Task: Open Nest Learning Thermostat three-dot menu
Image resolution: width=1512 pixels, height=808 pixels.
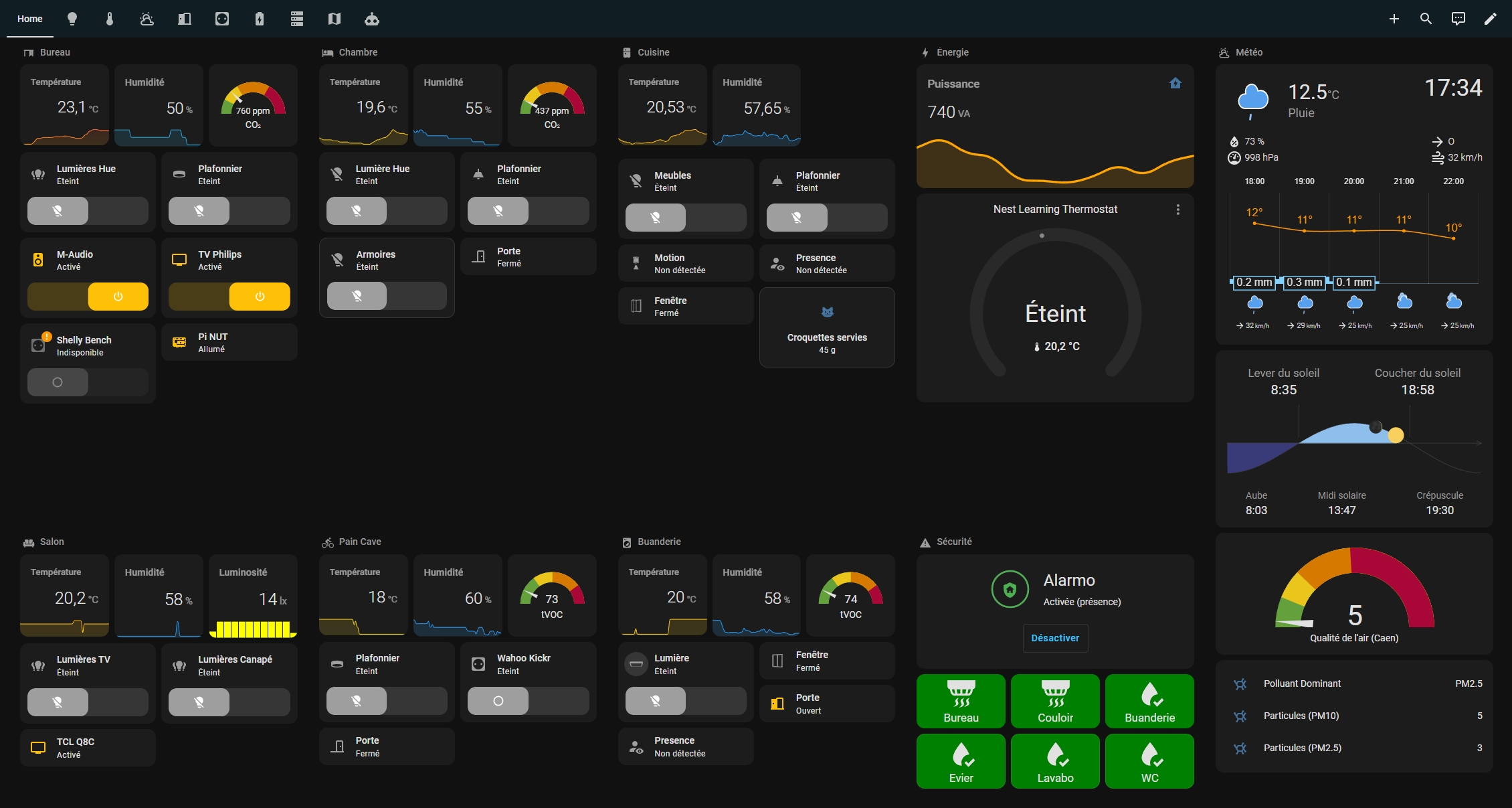Action: pyautogui.click(x=1177, y=210)
